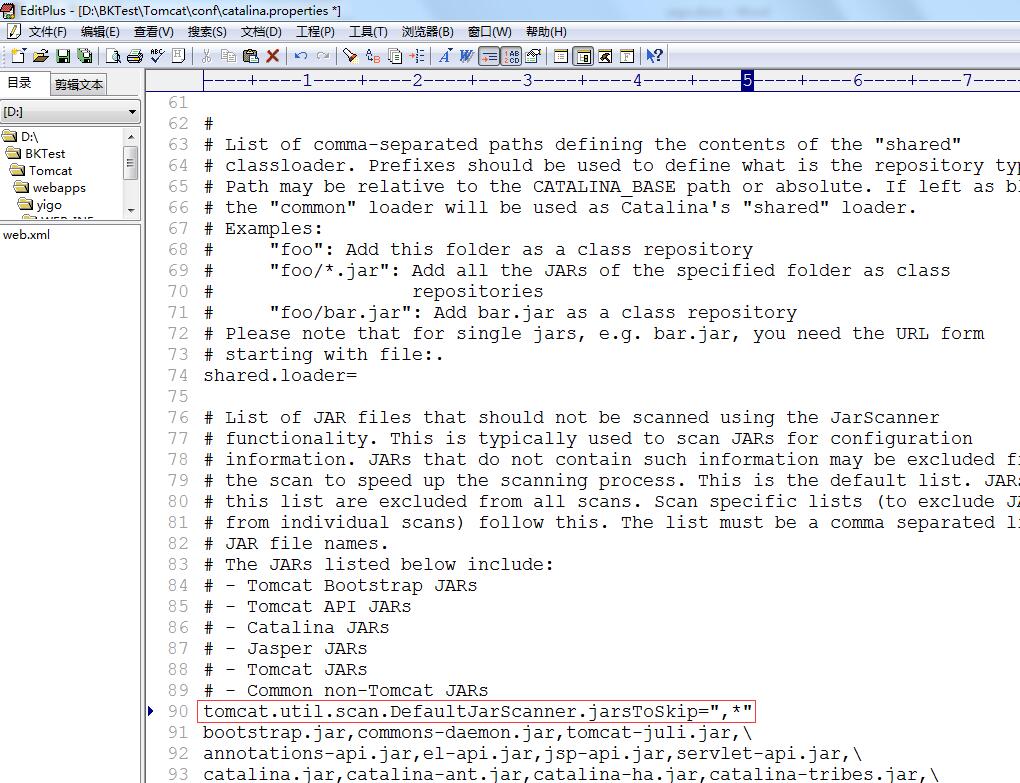The image size is (1020, 783).
Task: Click the Print icon
Action: (x=135, y=56)
